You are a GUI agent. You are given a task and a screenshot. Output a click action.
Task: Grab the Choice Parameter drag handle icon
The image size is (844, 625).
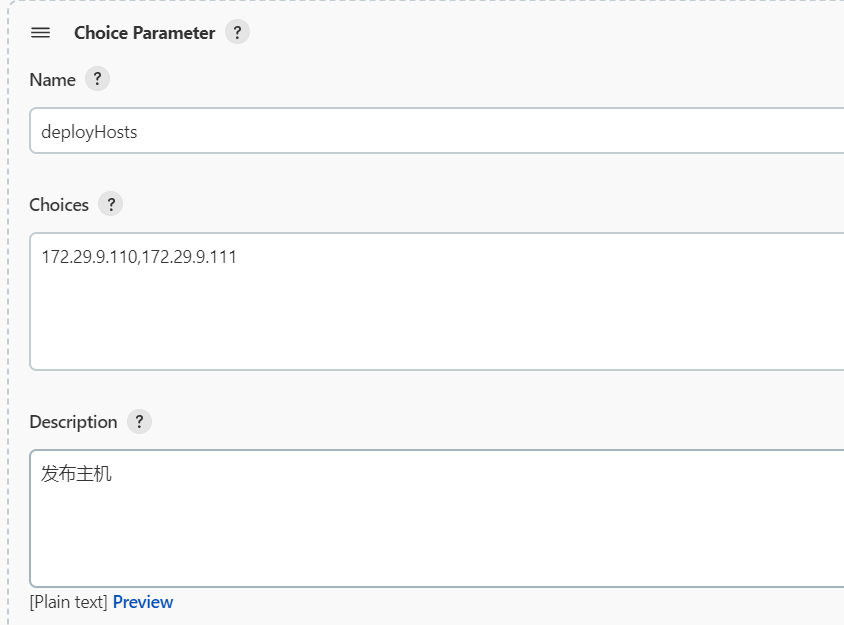[40, 33]
